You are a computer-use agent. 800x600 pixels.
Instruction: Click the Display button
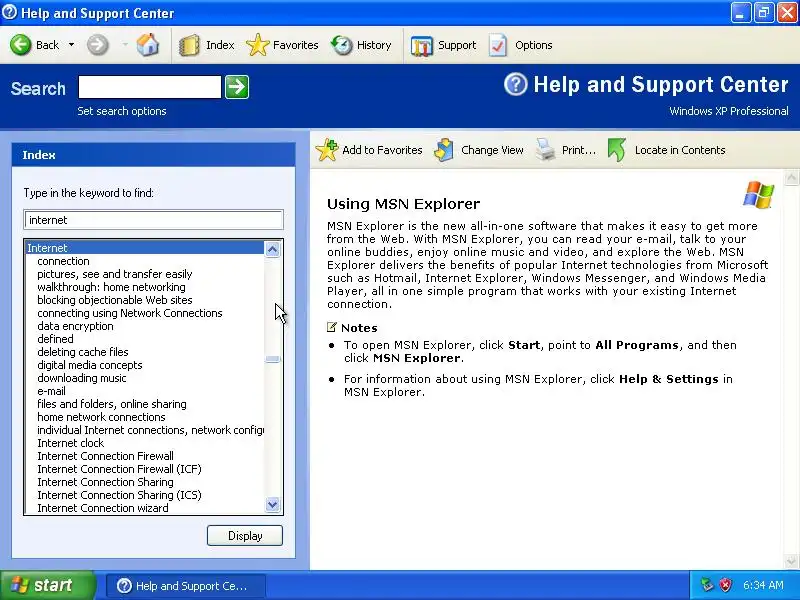pyautogui.click(x=245, y=536)
